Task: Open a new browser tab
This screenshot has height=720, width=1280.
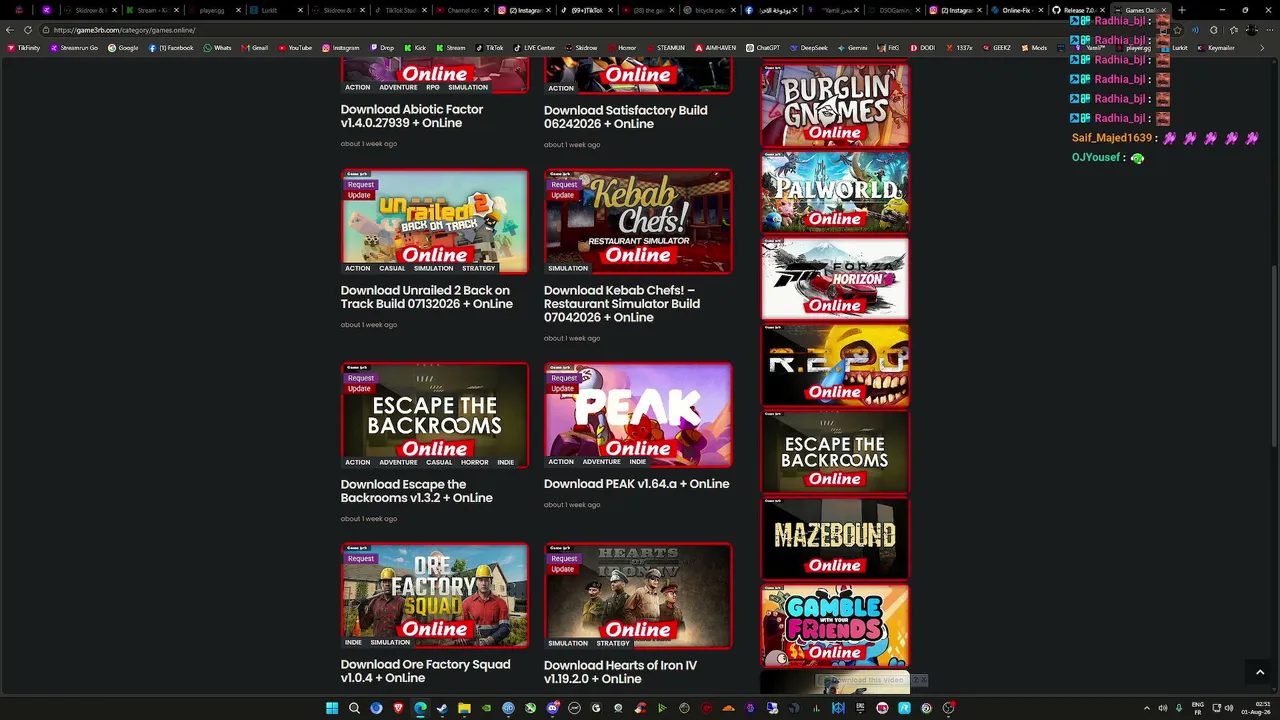Action: coord(1181,10)
